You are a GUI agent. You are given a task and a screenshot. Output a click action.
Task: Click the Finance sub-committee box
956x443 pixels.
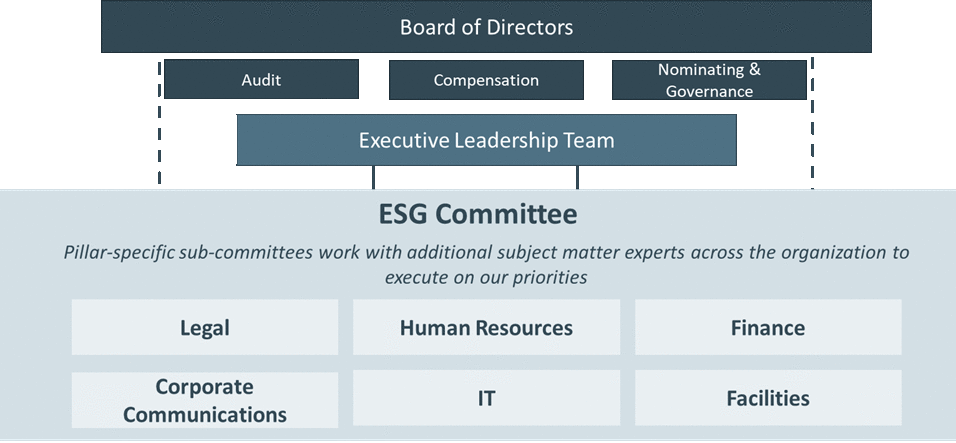tap(767, 327)
